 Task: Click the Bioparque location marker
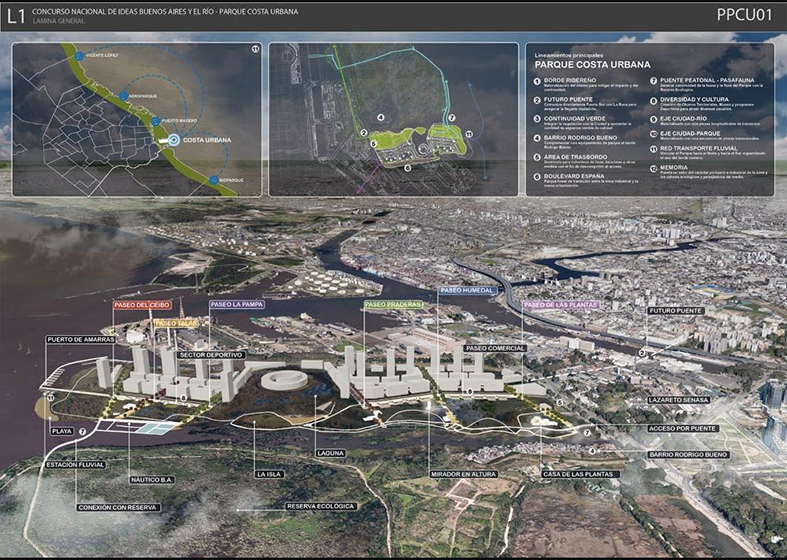pyautogui.click(x=214, y=180)
